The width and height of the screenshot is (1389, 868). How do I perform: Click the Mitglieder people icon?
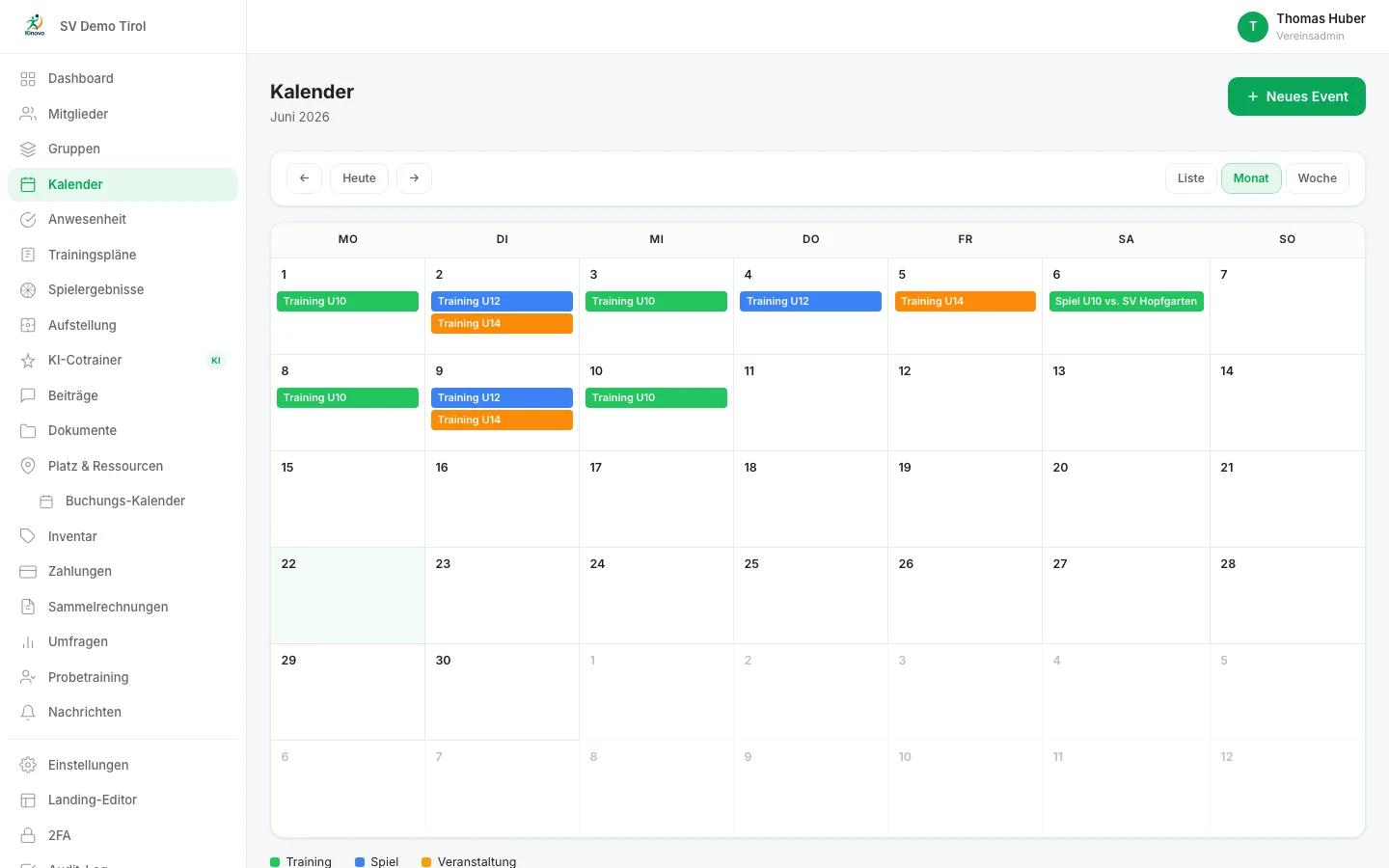point(28,114)
